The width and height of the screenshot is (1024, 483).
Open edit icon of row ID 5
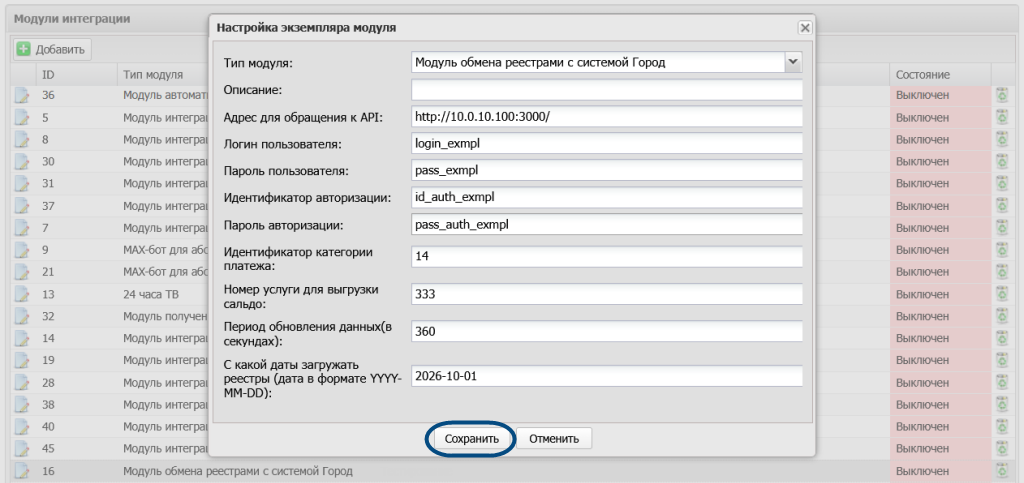[x=23, y=118]
